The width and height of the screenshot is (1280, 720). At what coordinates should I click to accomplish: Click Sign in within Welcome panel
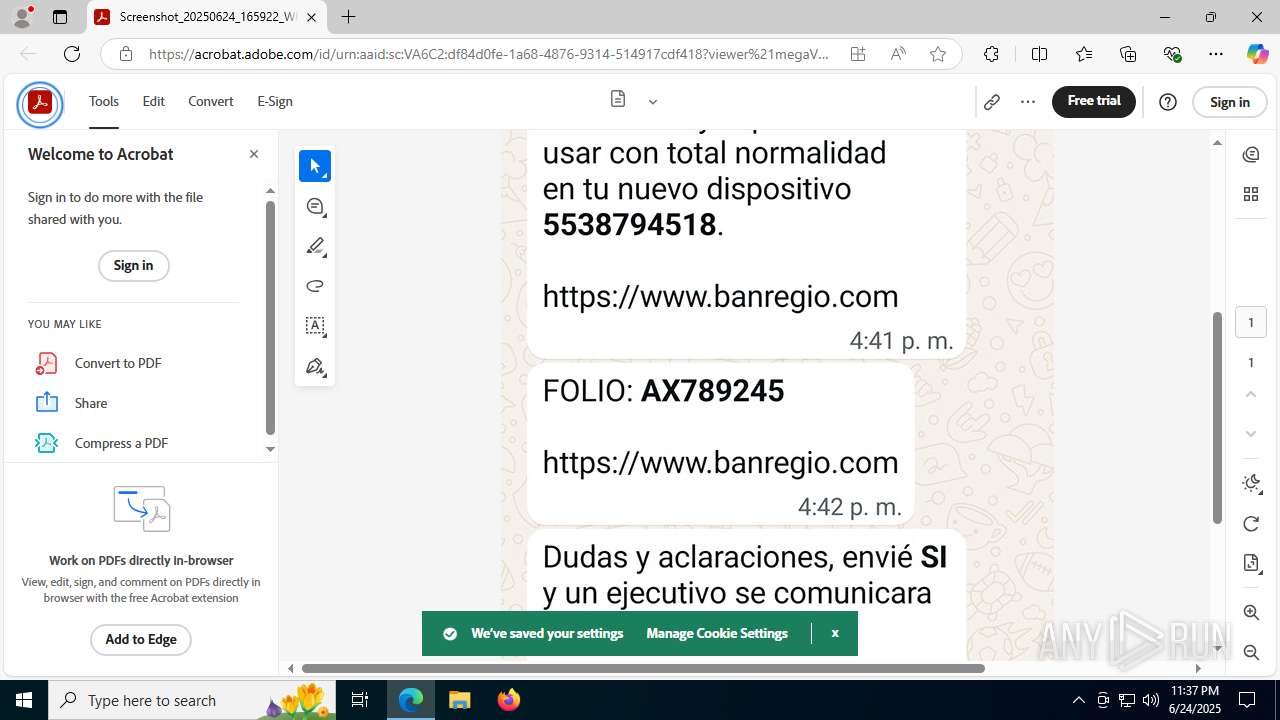(x=133, y=265)
